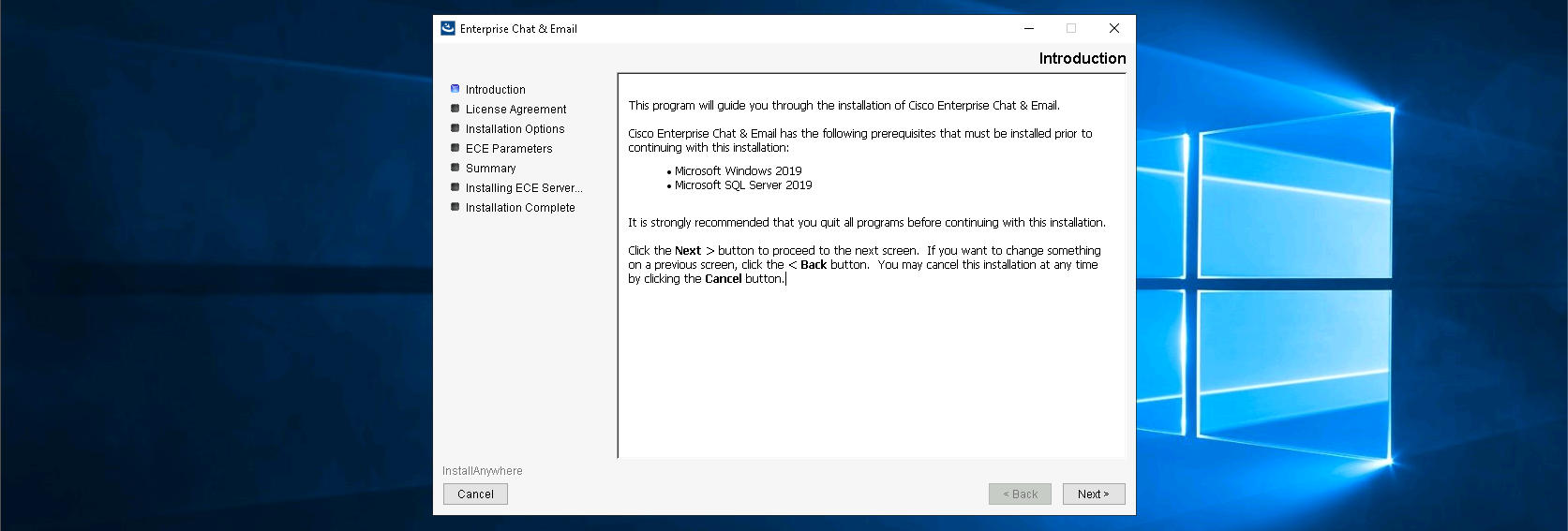Click the License Agreement step bullet icon

tap(455, 109)
